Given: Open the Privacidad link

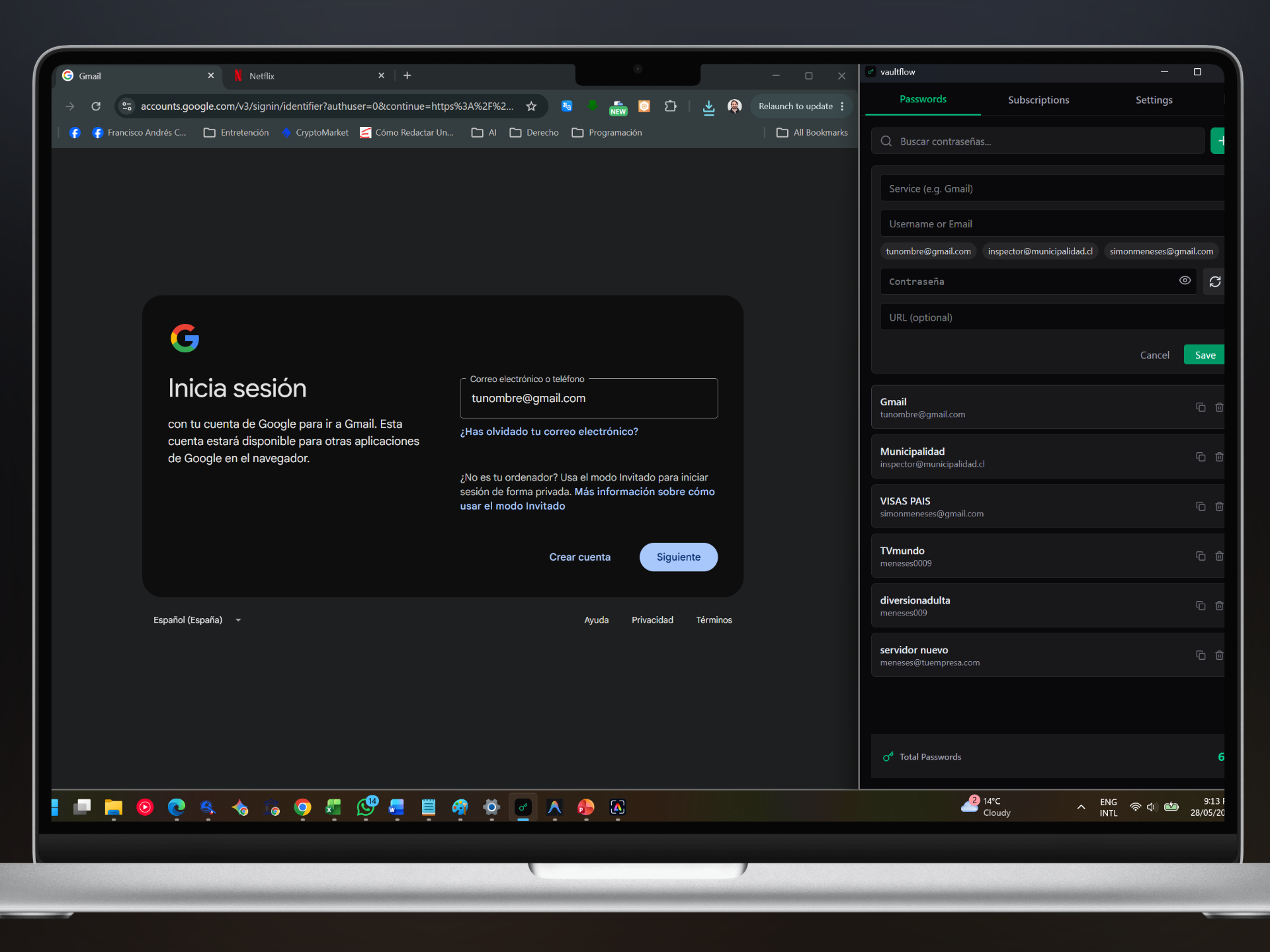Looking at the screenshot, I should coord(652,620).
